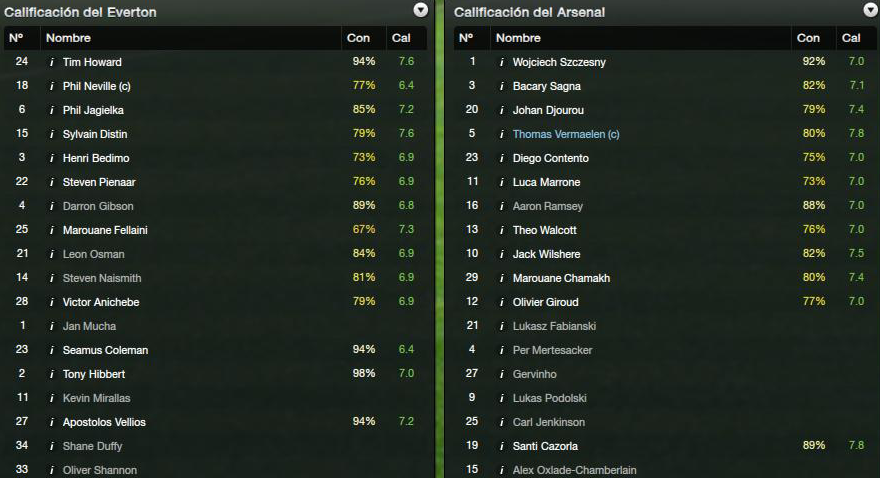This screenshot has height=478, width=880.
Task: Open info icon next to Tim Howard
Action: [52, 62]
